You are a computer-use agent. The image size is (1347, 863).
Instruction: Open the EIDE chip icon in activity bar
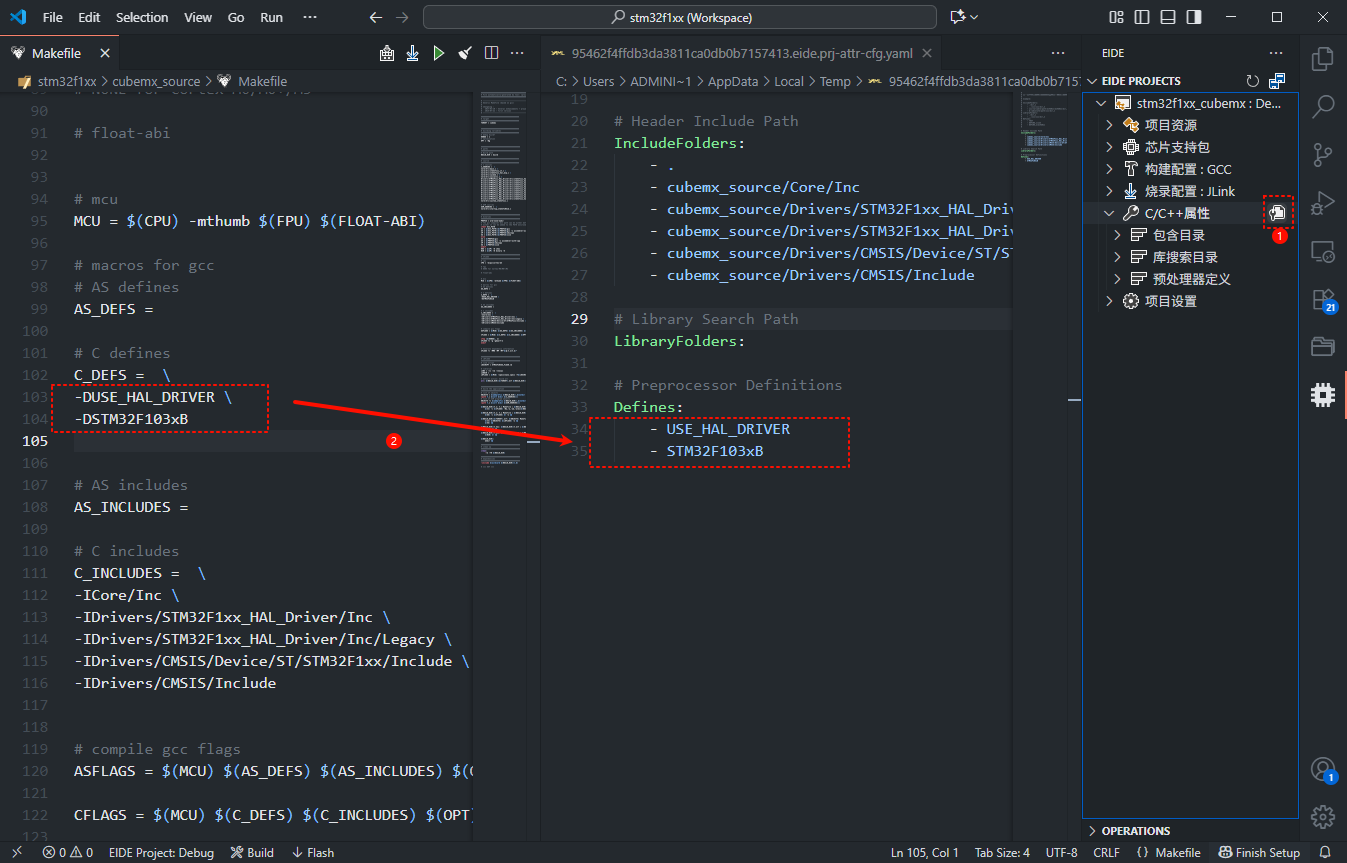pos(1322,394)
